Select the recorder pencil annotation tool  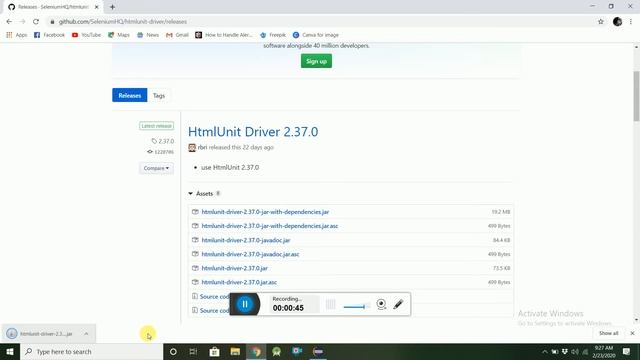[x=398, y=304]
